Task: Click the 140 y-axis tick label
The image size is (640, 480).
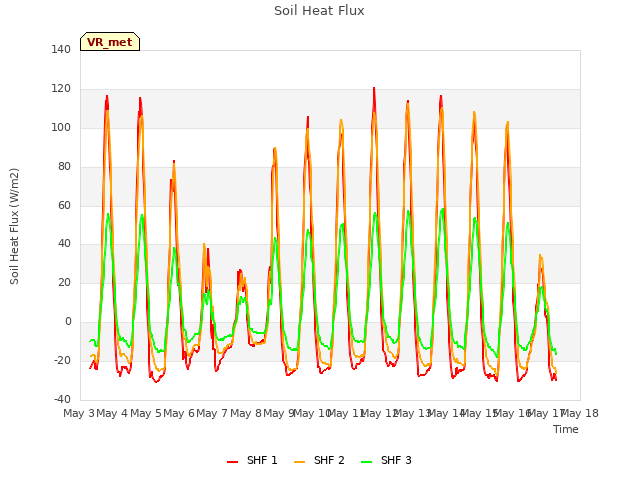Action: (x=61, y=49)
